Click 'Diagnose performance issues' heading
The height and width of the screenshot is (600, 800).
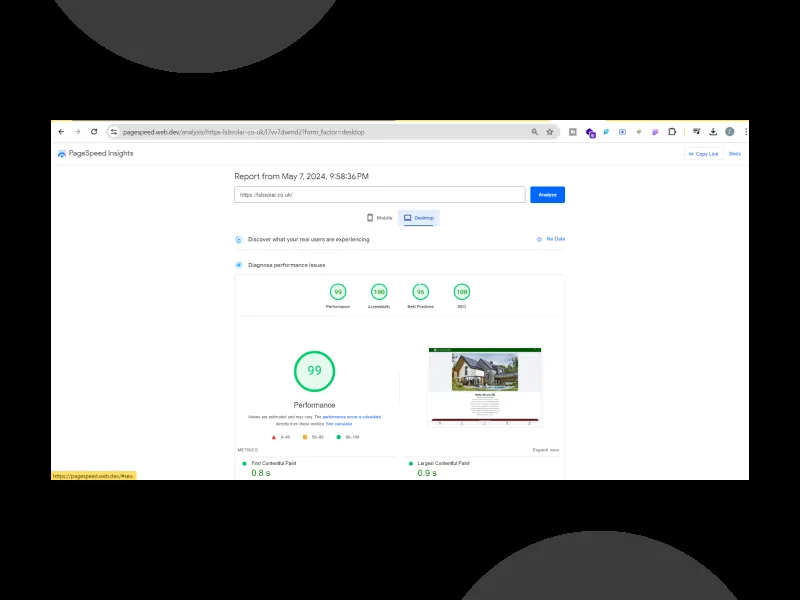[x=286, y=265]
